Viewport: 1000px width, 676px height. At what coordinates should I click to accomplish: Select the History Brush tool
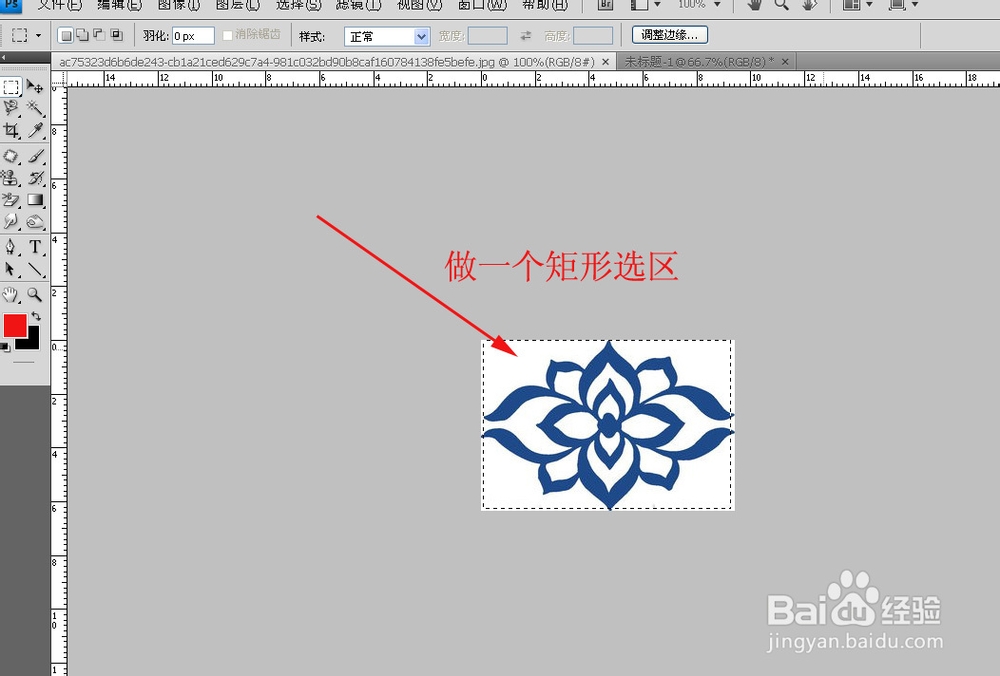[x=35, y=178]
